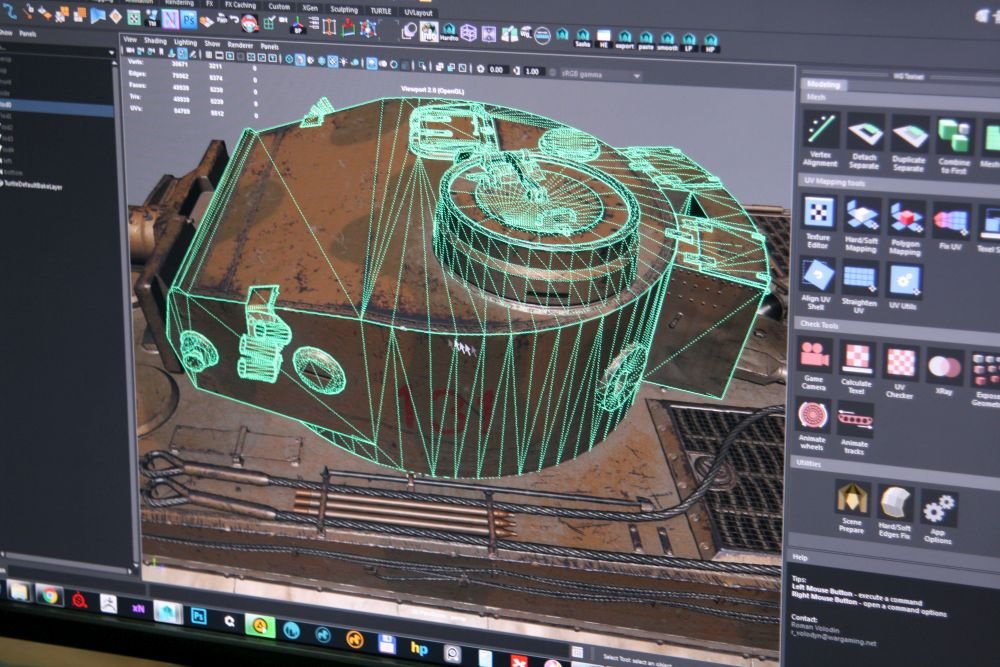
Task: Open the sRGB gamma color space dropdown
Action: pyautogui.click(x=600, y=74)
